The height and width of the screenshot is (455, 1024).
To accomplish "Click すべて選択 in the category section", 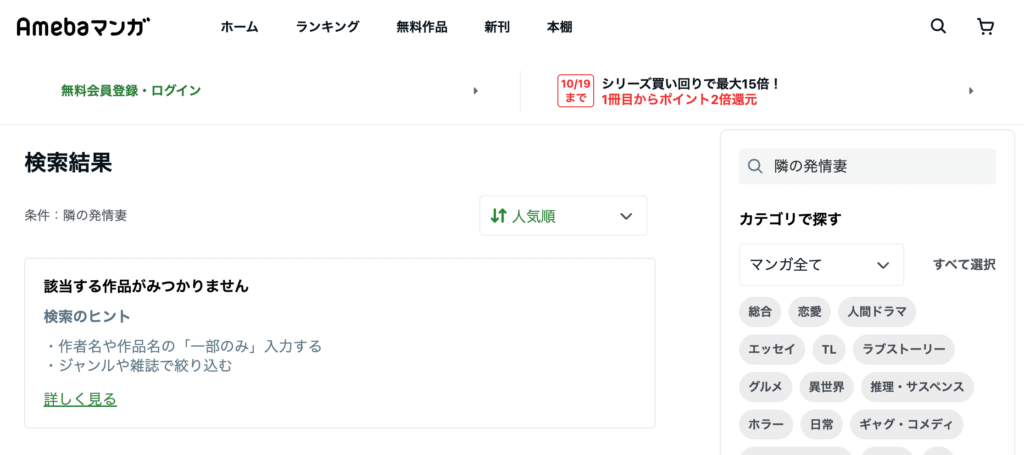I will tap(965, 264).
